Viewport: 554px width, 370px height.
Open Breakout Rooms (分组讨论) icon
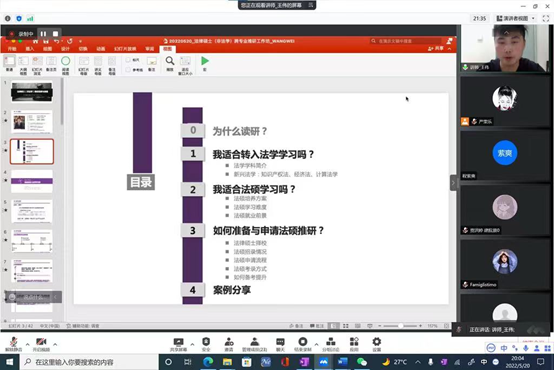coord(331,345)
